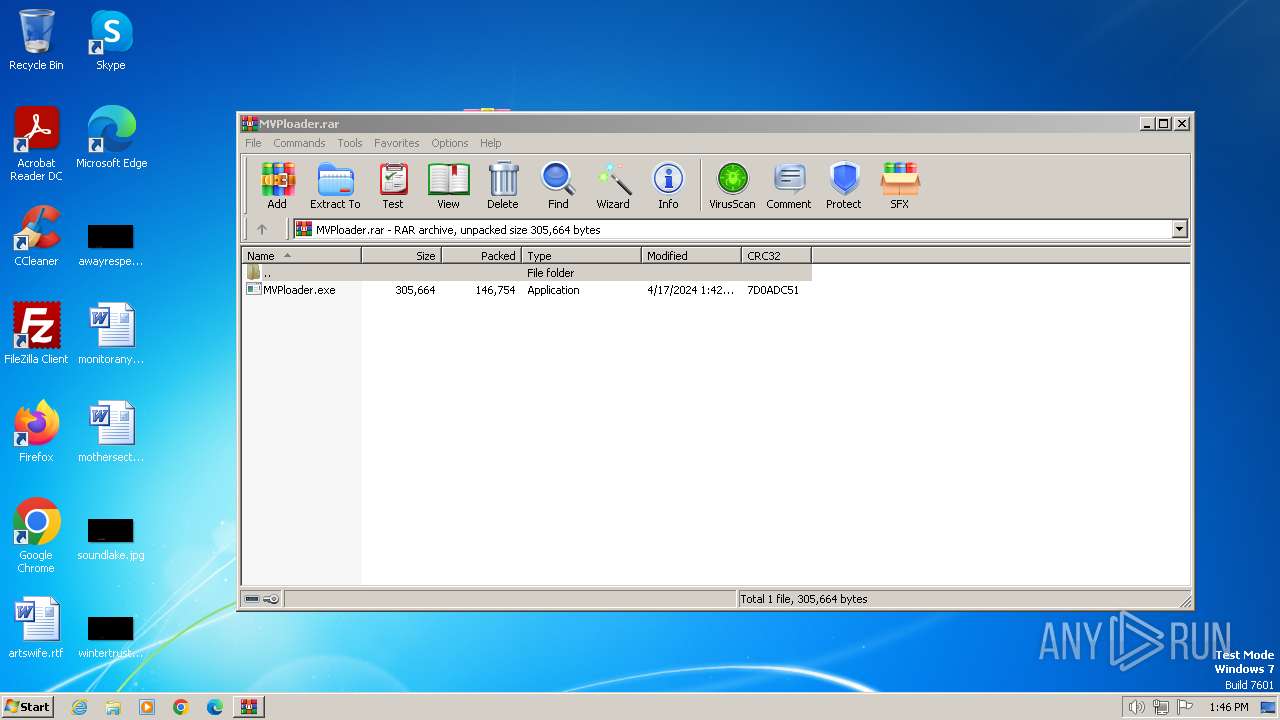Image resolution: width=1280 pixels, height=720 pixels.
Task: Open Windows Media Player from taskbar
Action: (147, 707)
